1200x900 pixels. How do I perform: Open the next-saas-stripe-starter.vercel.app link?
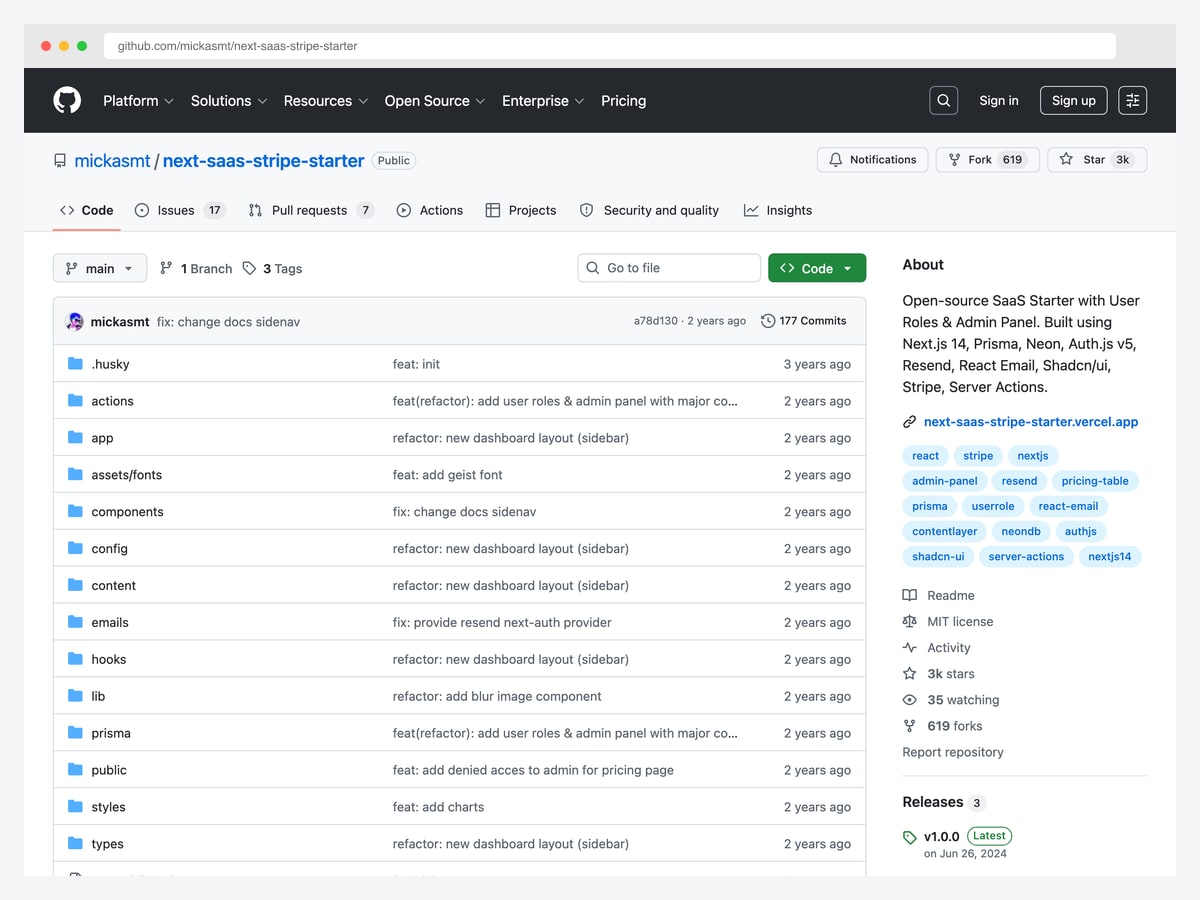coord(1031,422)
